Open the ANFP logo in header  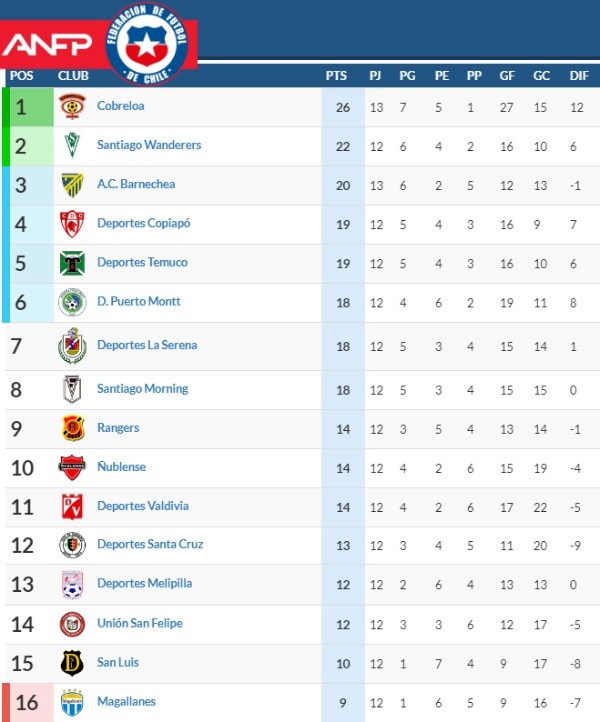coord(47,45)
